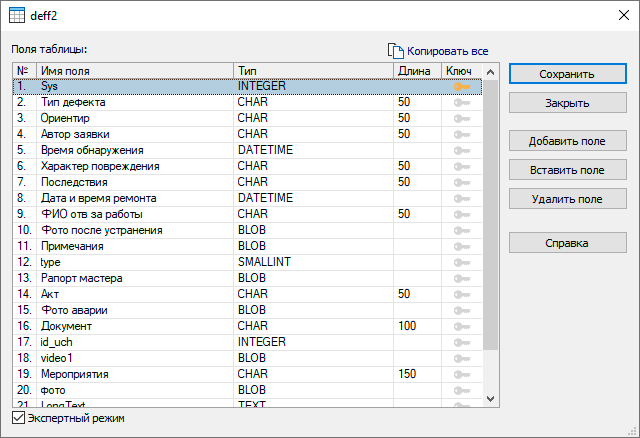Select the Автор заявки field name

[75, 134]
